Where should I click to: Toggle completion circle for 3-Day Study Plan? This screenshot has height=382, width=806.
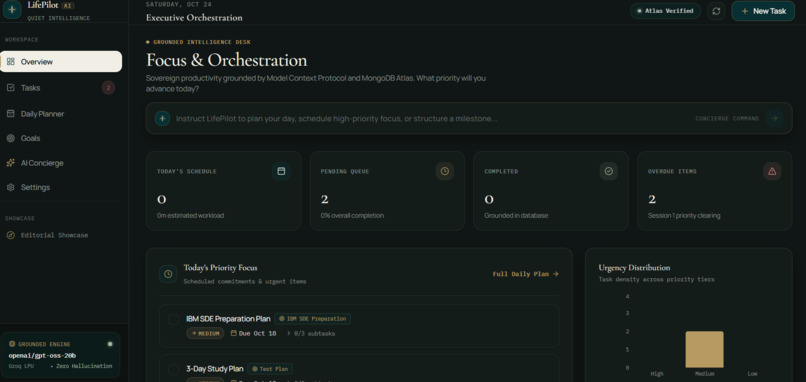point(174,369)
